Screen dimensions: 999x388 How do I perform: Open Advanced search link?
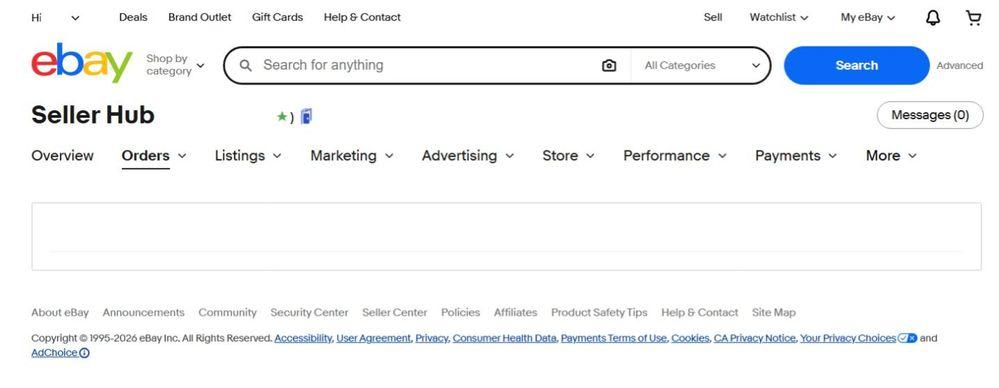(959, 66)
